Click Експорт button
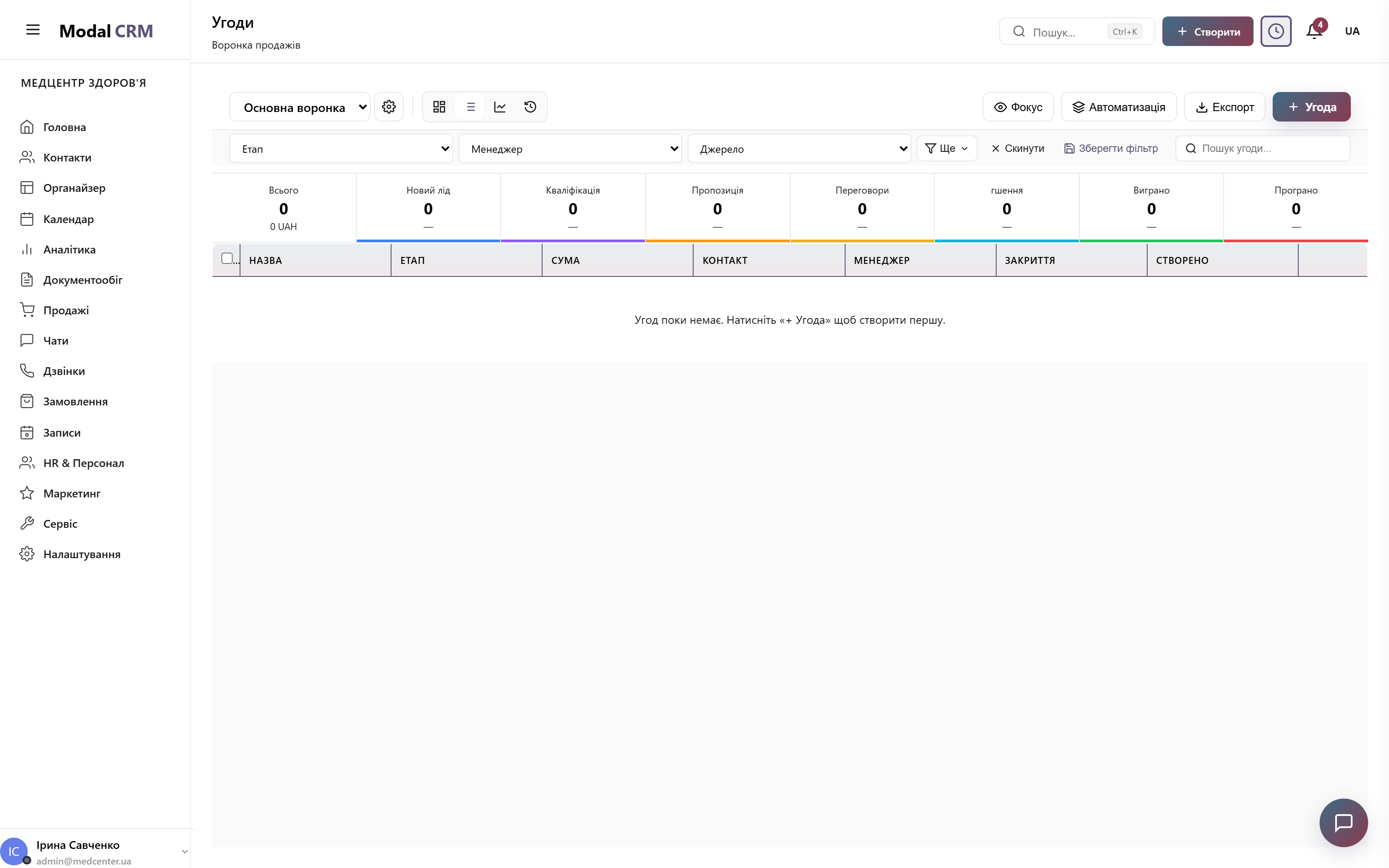1389x868 pixels. tap(1224, 107)
